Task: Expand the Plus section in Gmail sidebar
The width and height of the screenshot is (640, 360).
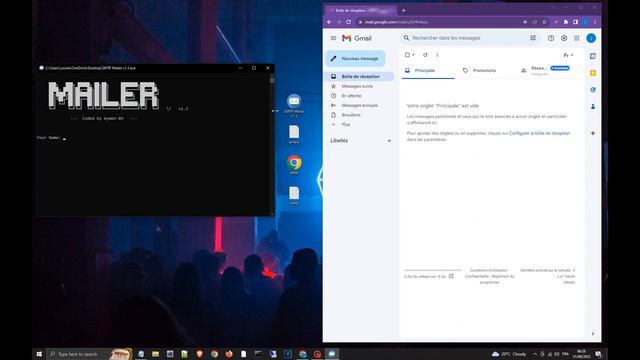Action: [x=346, y=124]
